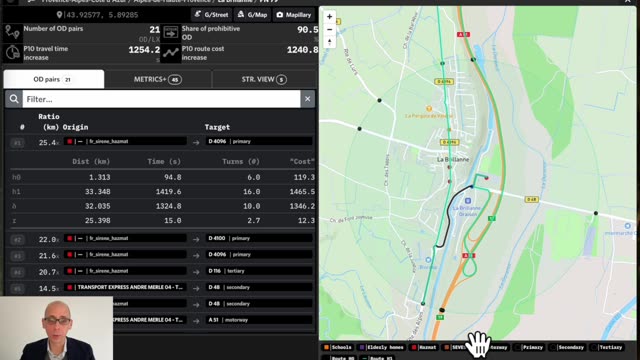Switch to the METRICS+ tab

(158, 79)
